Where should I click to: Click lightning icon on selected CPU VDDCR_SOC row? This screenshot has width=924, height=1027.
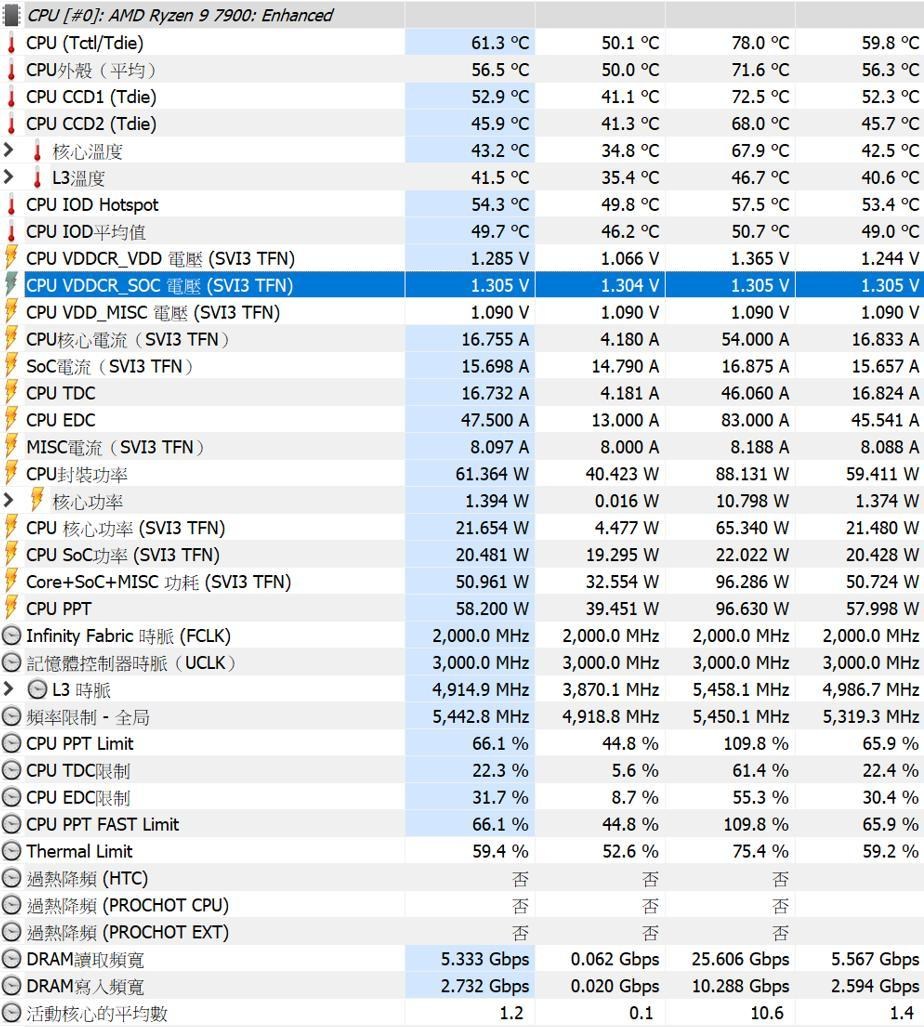tap(12, 286)
